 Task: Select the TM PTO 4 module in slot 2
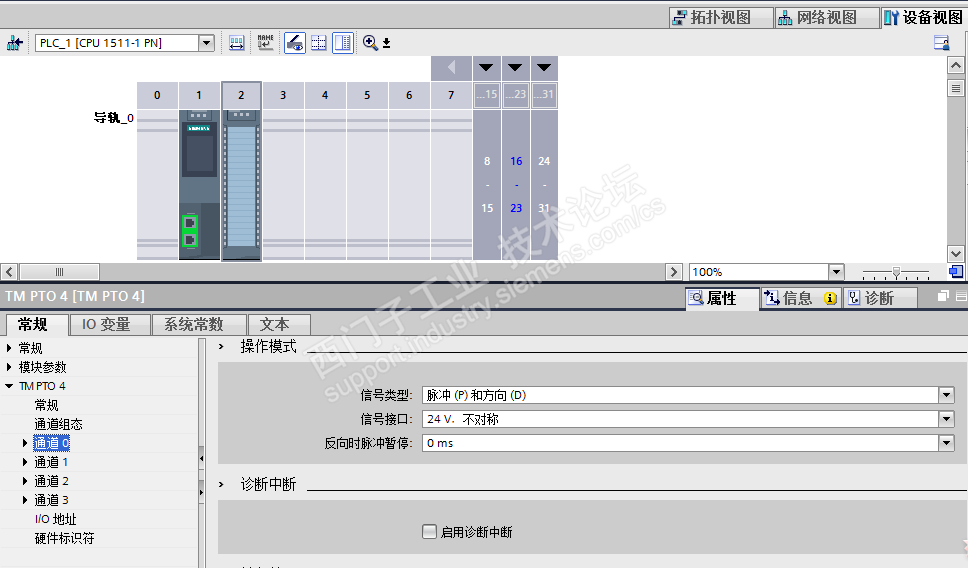pyautogui.click(x=241, y=185)
